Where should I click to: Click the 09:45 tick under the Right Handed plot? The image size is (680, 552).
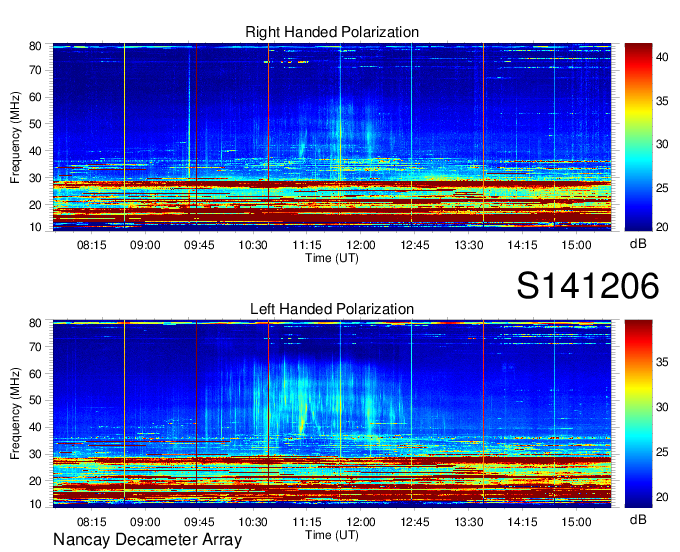[199, 245]
